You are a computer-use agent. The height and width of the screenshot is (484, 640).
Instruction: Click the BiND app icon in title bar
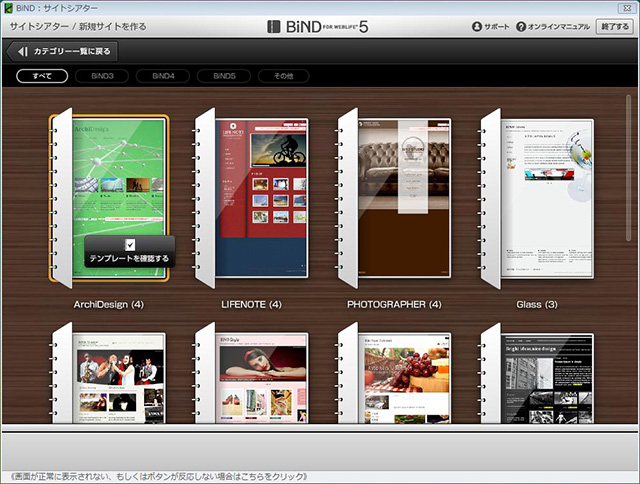(9, 7)
